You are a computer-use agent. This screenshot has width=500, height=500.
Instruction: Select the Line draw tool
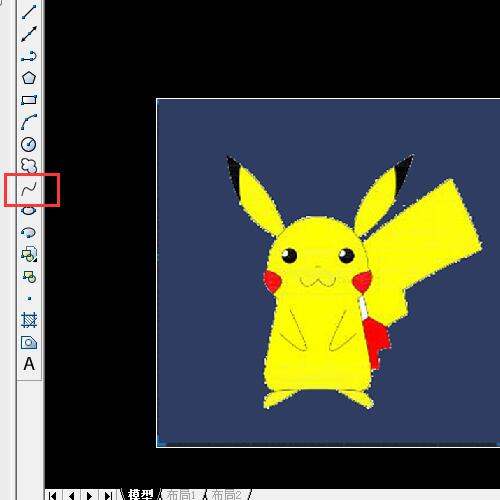29,12
